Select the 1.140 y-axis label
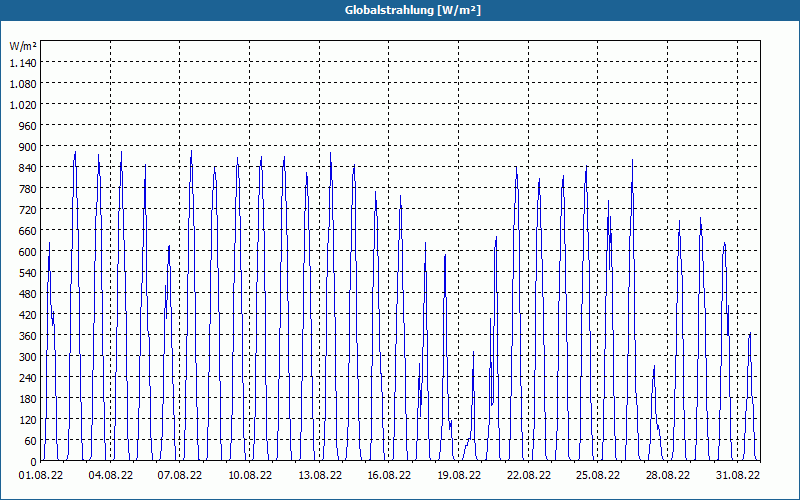 [x=23, y=62]
